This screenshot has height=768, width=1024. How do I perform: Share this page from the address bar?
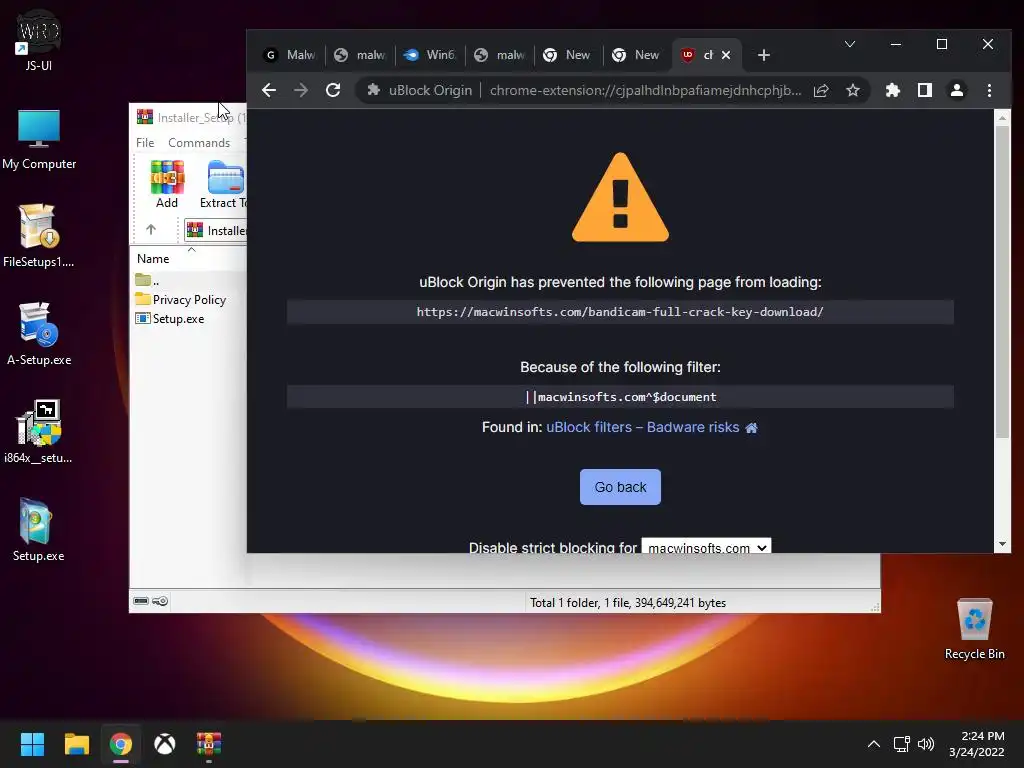(821, 90)
